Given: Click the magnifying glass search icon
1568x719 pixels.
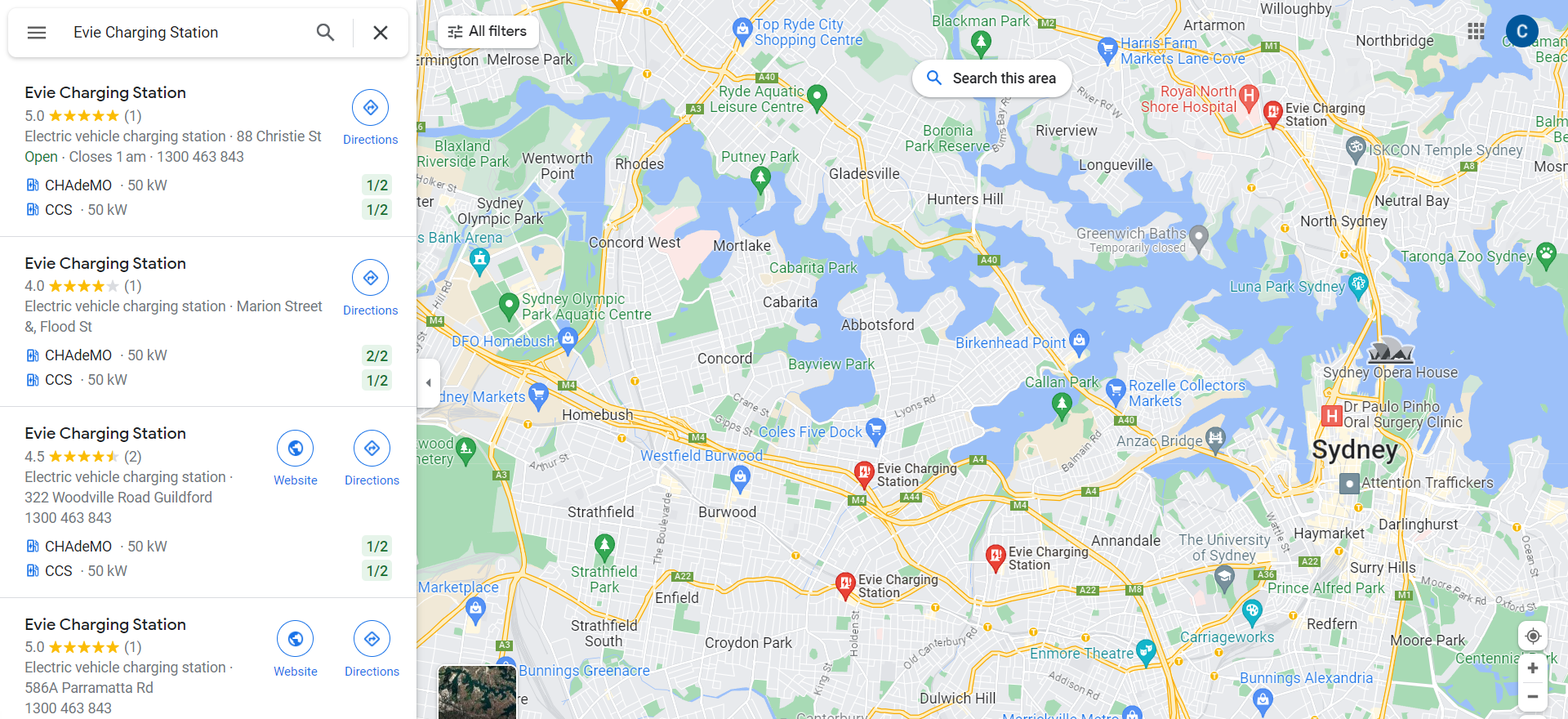Looking at the screenshot, I should (325, 33).
